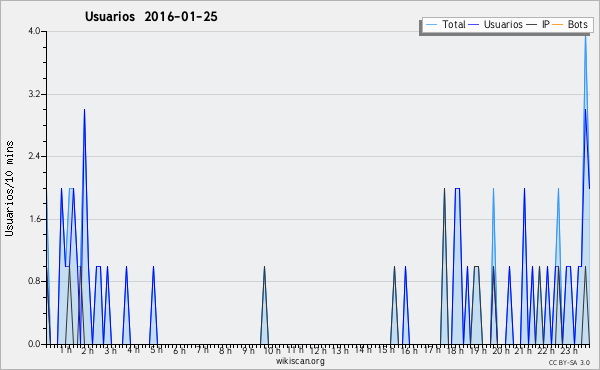Image resolution: width=600 pixels, height=370 pixels.
Task: Click the 23 h x-axis label
Action: pyautogui.click(x=569, y=350)
